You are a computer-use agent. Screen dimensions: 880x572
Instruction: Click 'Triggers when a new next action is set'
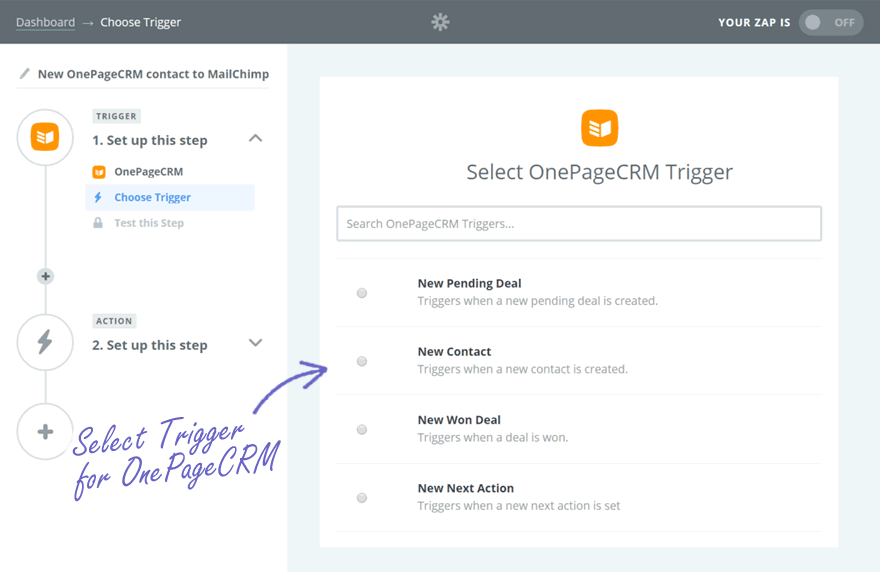click(x=519, y=506)
